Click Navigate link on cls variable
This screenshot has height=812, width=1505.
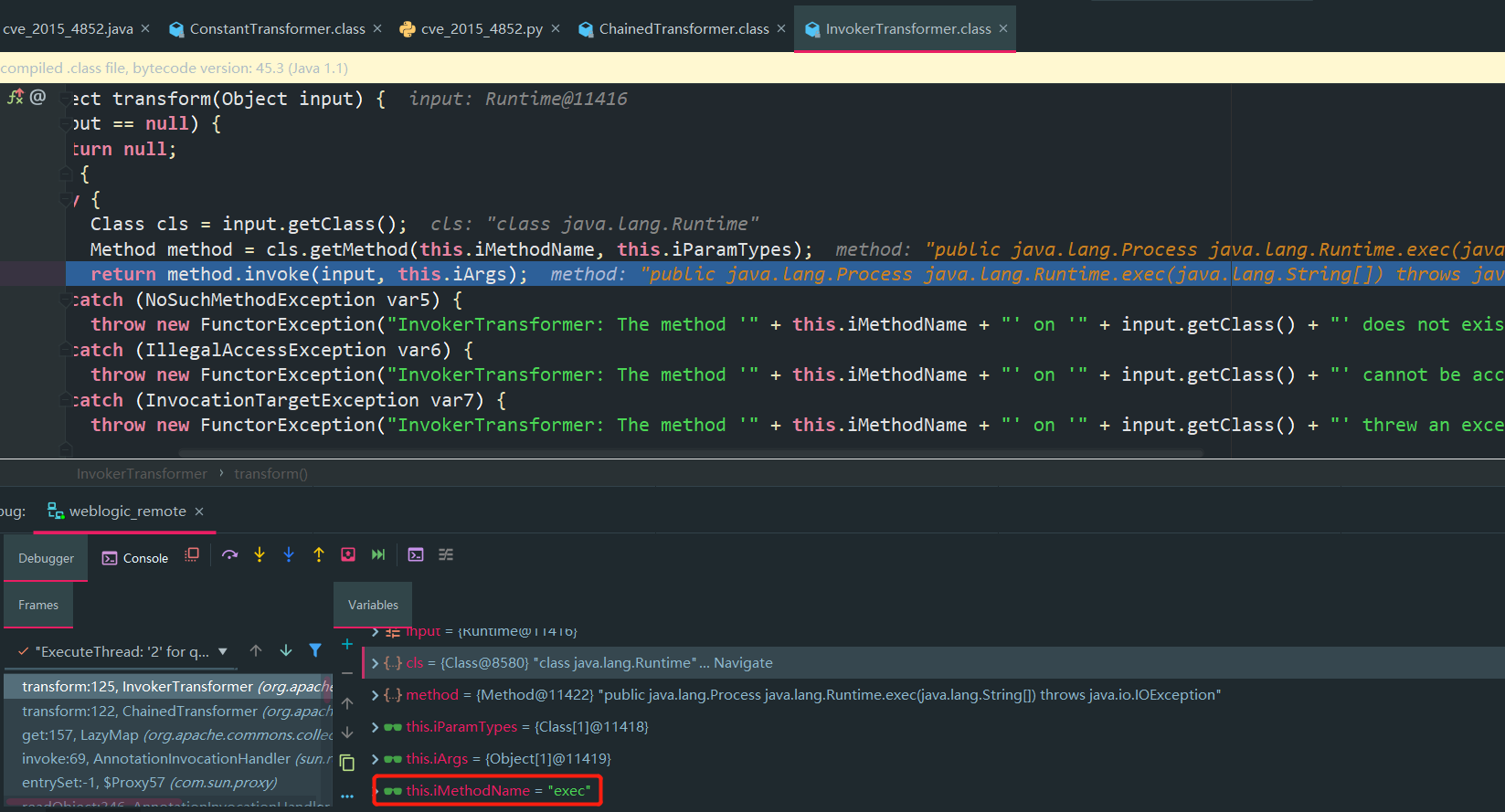point(743,663)
